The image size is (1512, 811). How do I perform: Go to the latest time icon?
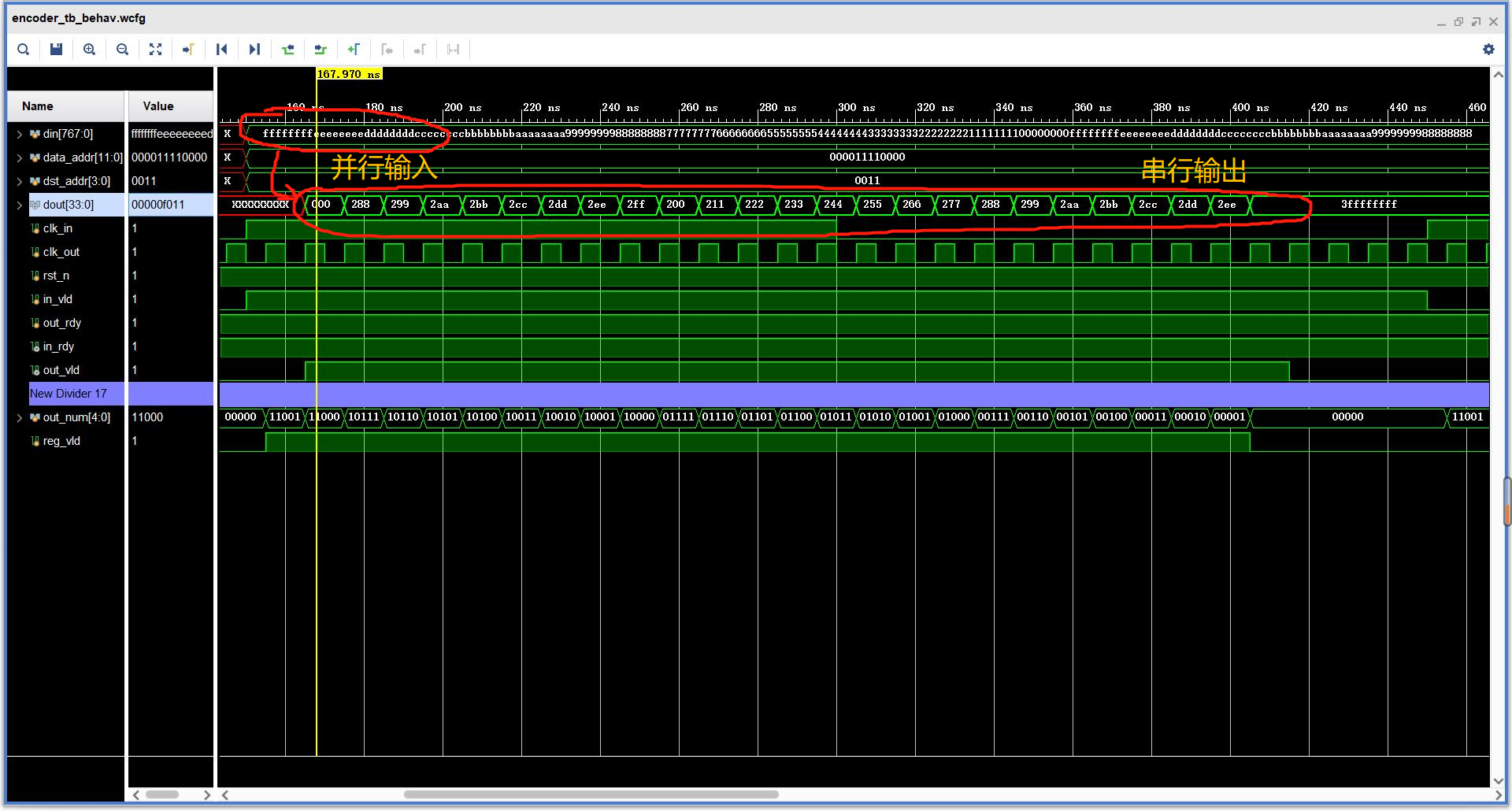254,50
